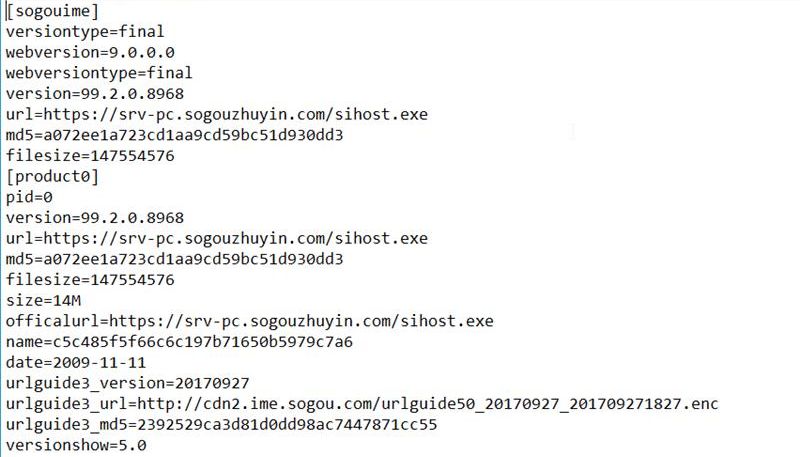800x457 pixels.
Task: Click version=99.2.0.8968 under the [sogouime] section
Action: click(x=94, y=94)
